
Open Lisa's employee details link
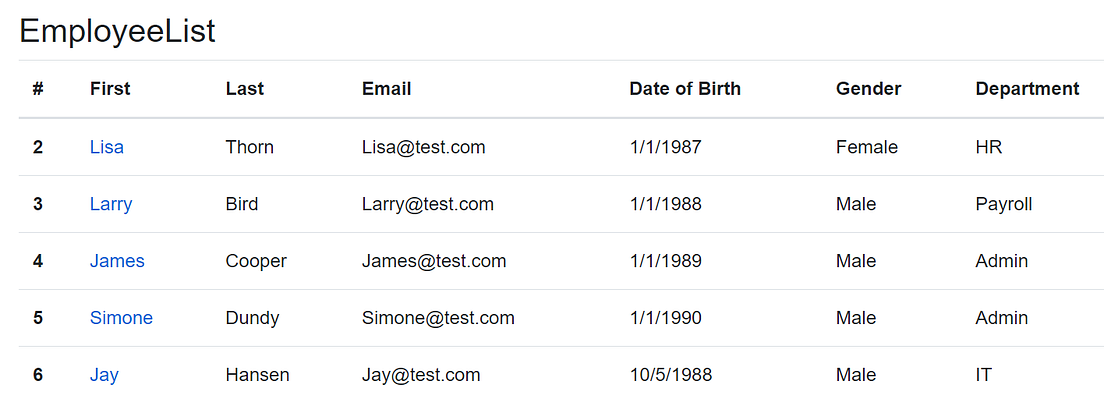pos(107,147)
